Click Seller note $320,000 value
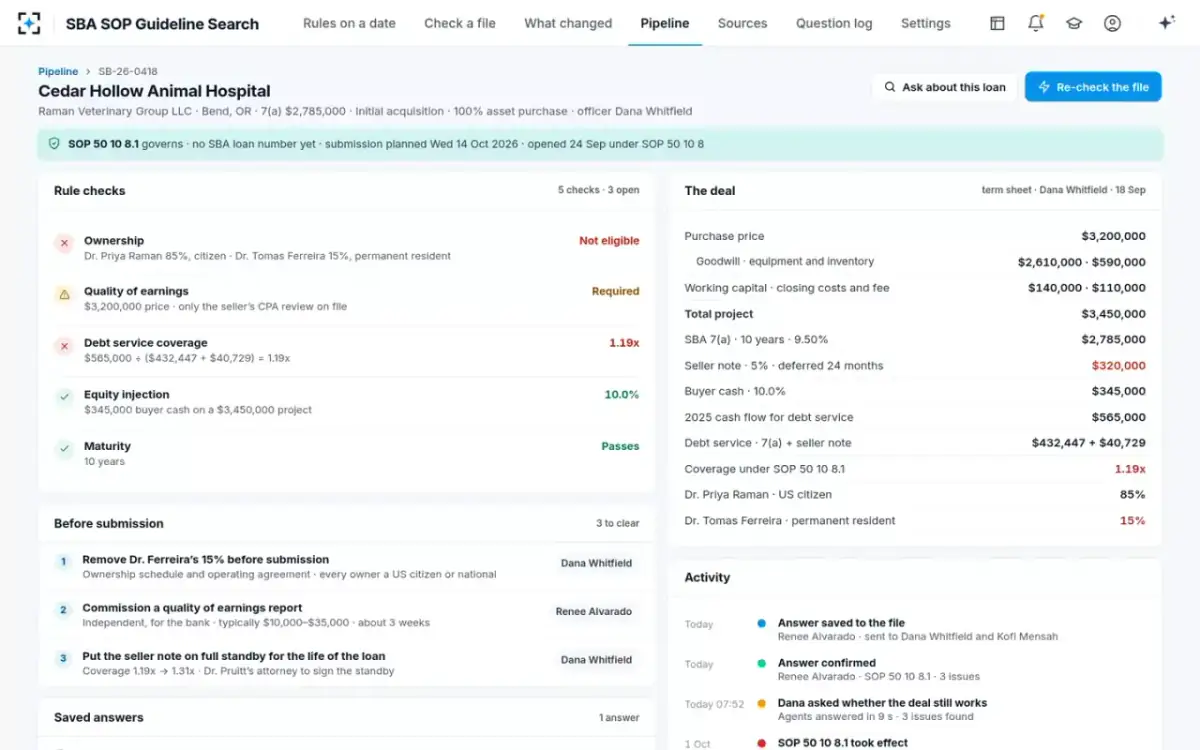This screenshot has width=1200, height=750. point(1119,366)
